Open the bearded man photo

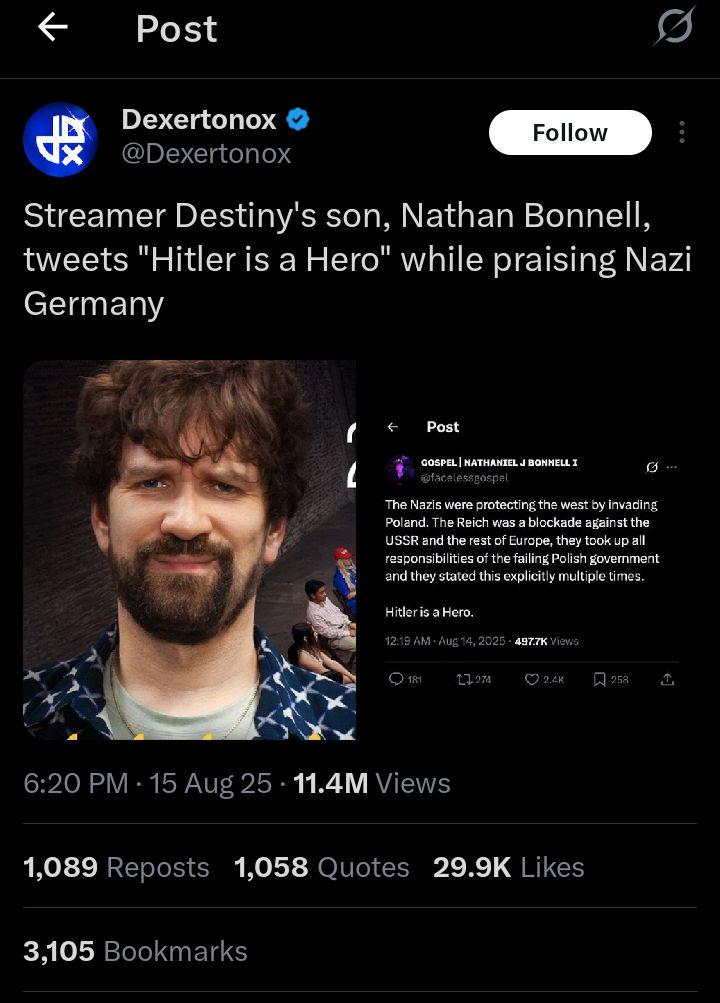click(x=189, y=550)
